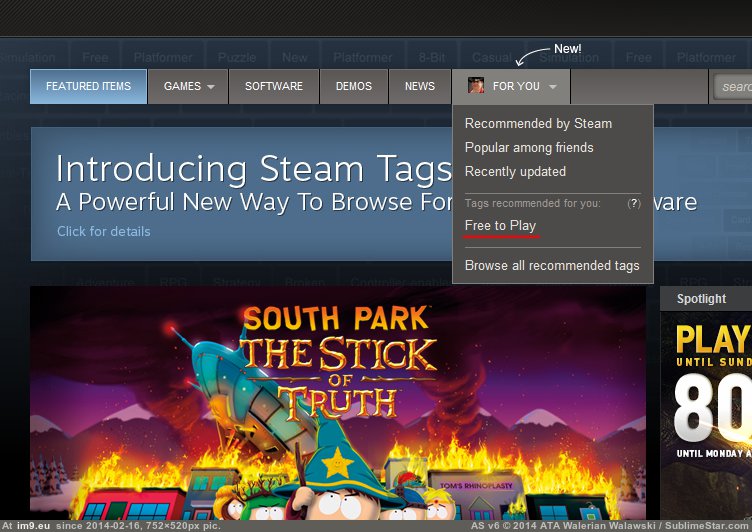Image resolution: width=752 pixels, height=532 pixels.
Task: Click the (?) help icon for tags
Action: [634, 203]
